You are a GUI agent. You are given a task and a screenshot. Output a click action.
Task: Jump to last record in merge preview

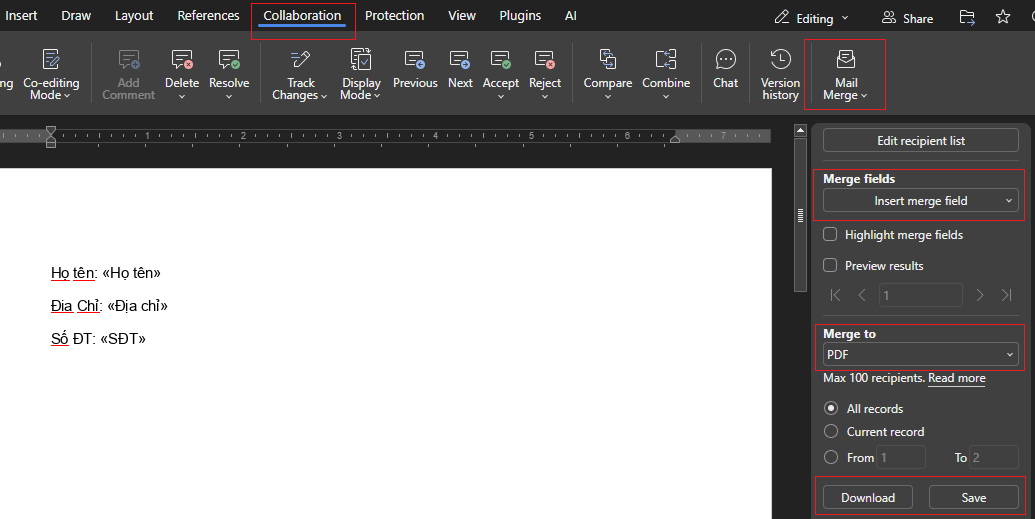1007,295
